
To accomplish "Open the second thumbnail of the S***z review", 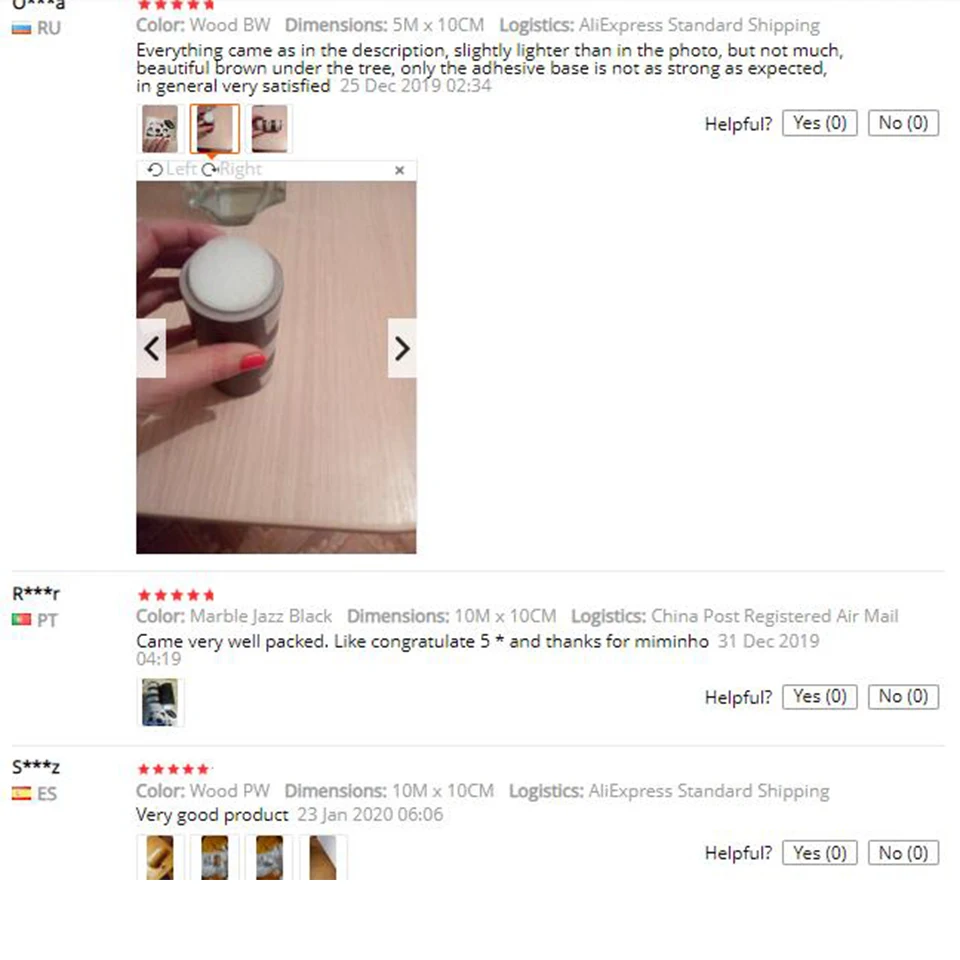I will coord(214,857).
